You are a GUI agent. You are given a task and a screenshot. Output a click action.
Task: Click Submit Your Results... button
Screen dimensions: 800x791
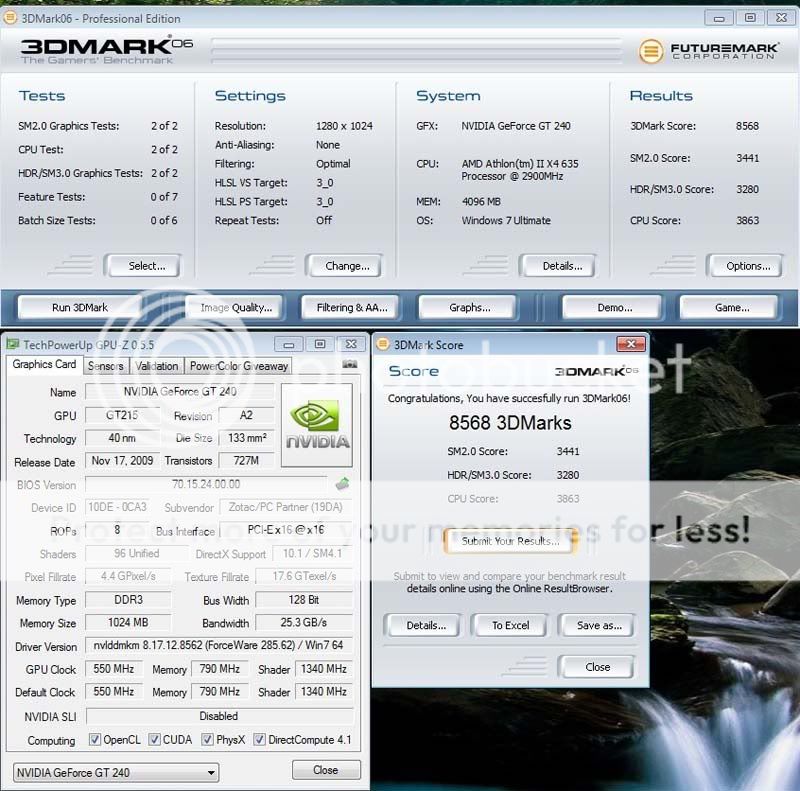coord(511,541)
